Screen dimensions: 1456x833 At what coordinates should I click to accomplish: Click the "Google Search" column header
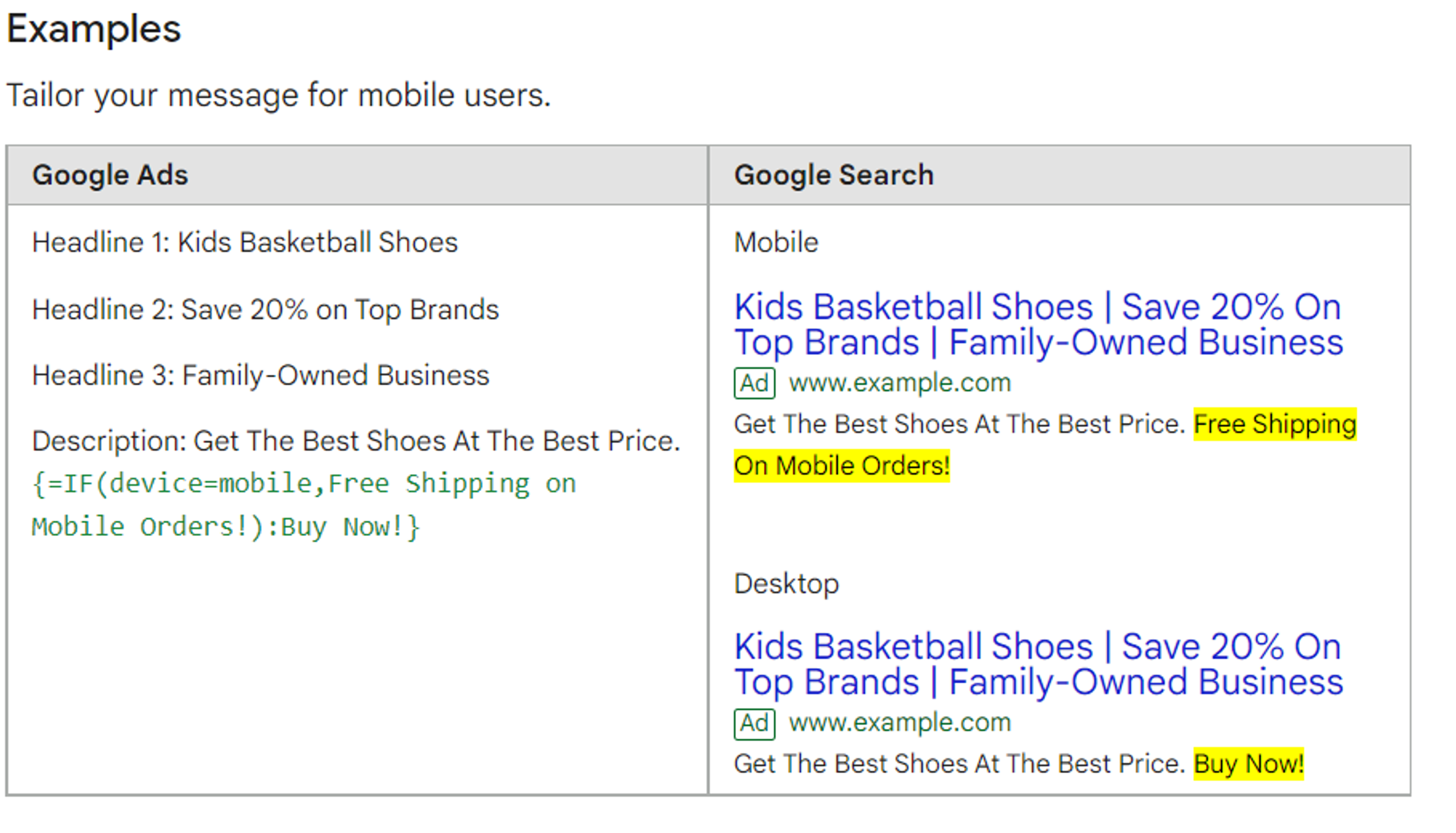point(833,175)
